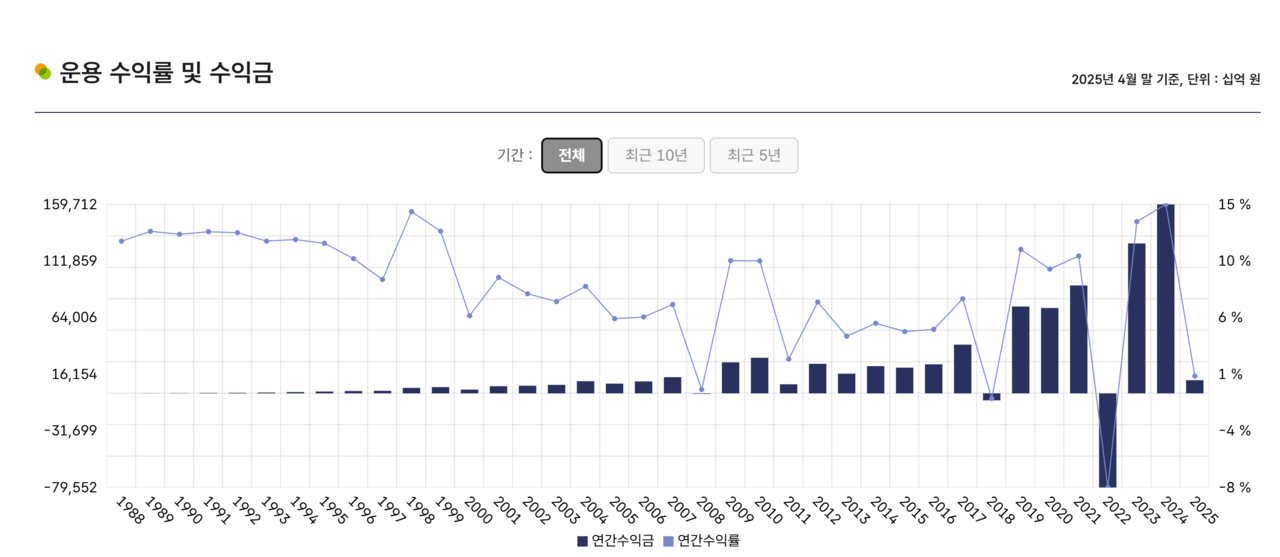Image resolution: width=1280 pixels, height=557 pixels.
Task: Click the 1988 return rate line point
Action: (x=121, y=241)
